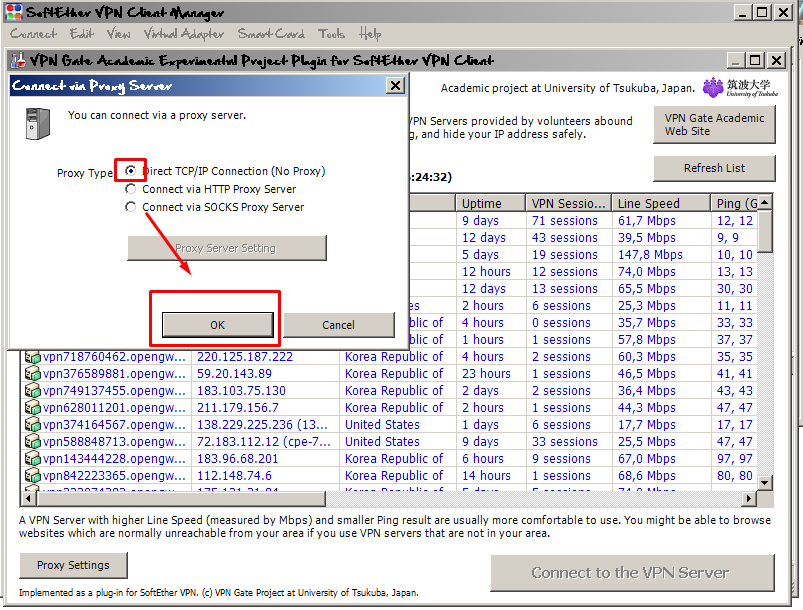Click the proxy server computer icon
The height and width of the screenshot is (610, 803).
[x=38, y=123]
